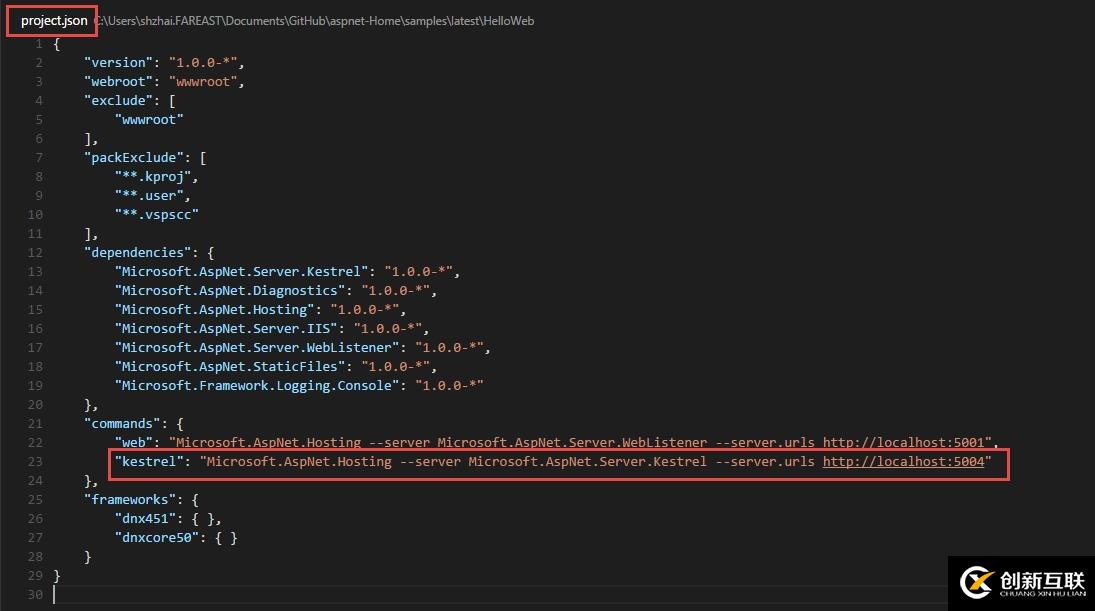Image resolution: width=1095 pixels, height=611 pixels.
Task: Click "Microsoft.AspNet.Server.WebListener" dependency on line 17
Action: click(x=257, y=347)
